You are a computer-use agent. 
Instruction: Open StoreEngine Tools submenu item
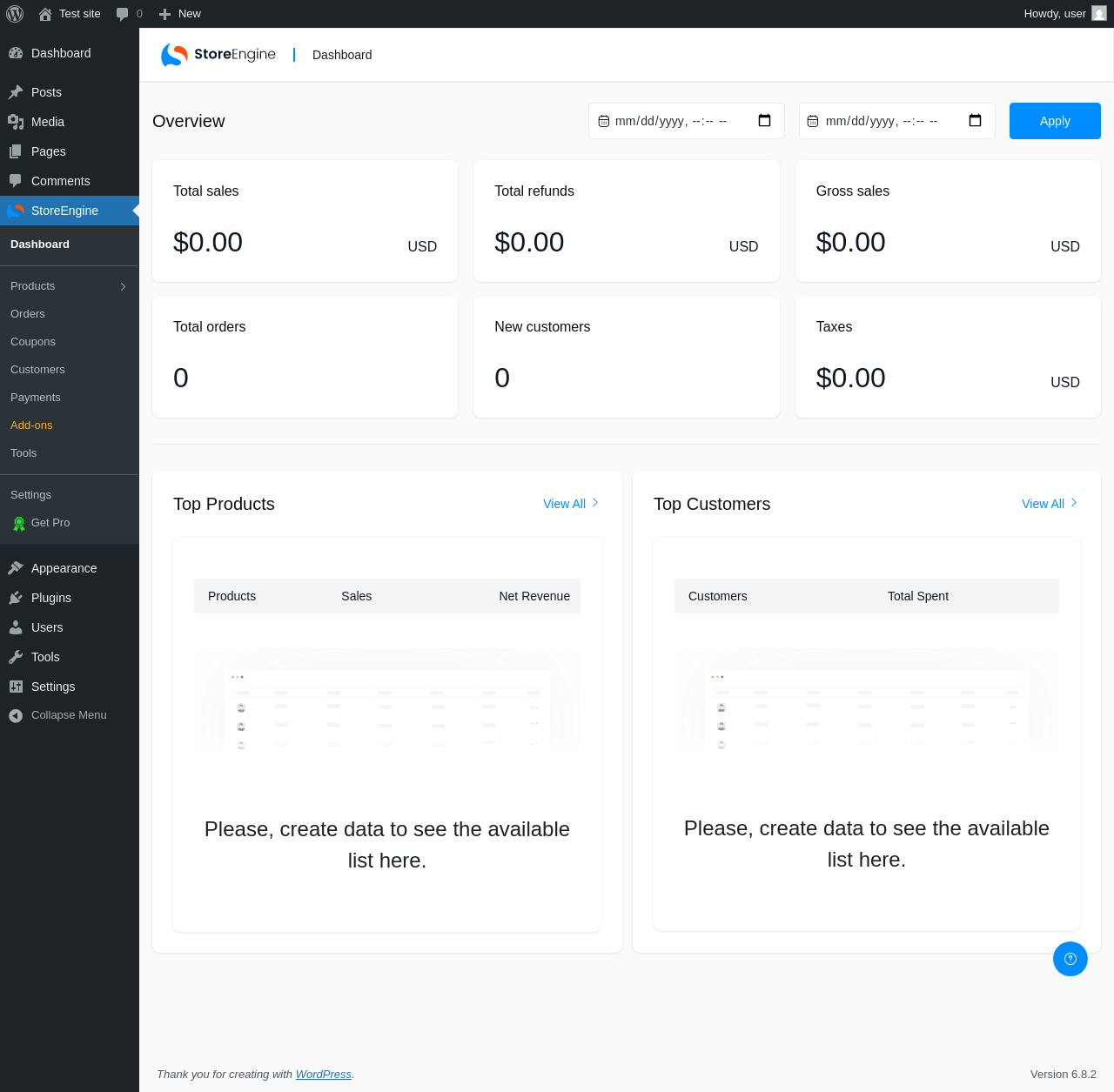pyautogui.click(x=23, y=453)
